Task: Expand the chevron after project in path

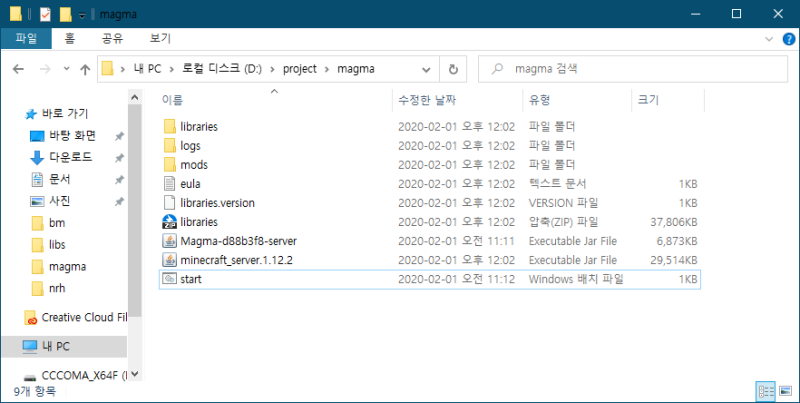Action: pos(327,69)
